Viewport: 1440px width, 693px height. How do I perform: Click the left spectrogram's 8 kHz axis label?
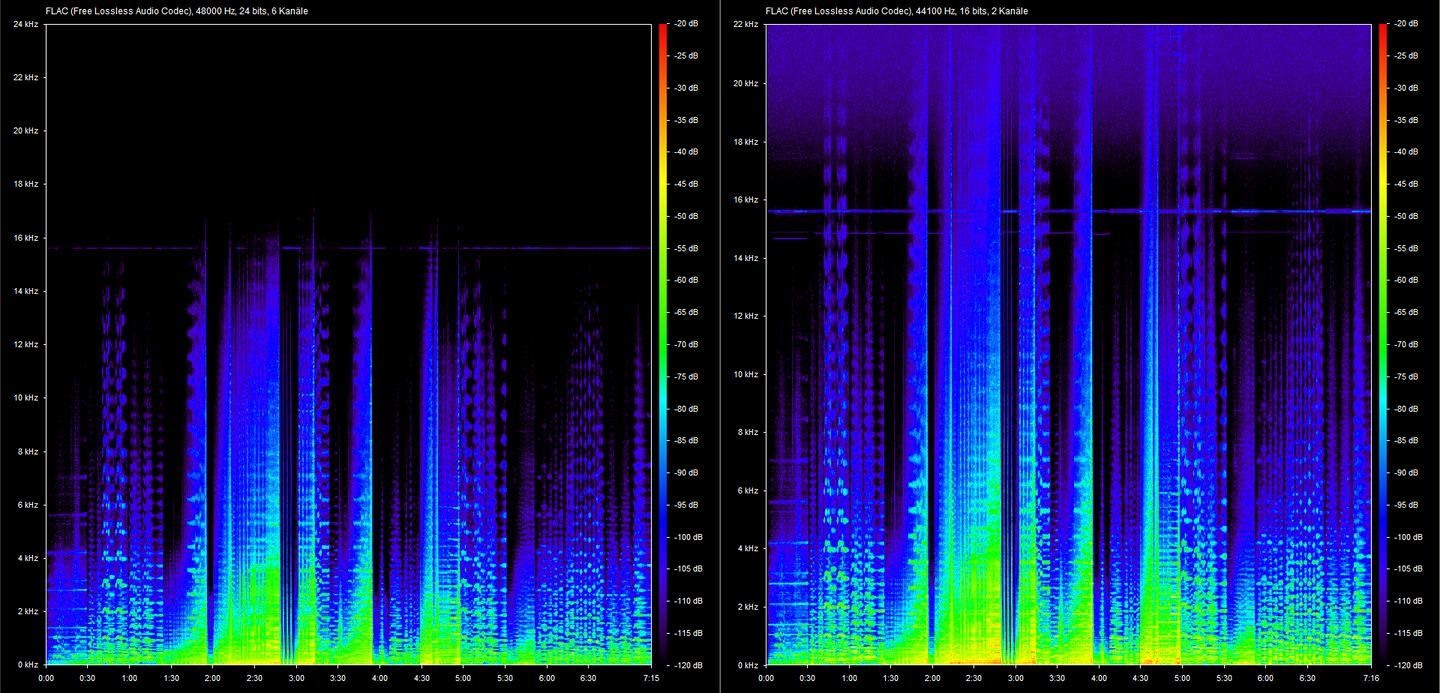(28, 451)
